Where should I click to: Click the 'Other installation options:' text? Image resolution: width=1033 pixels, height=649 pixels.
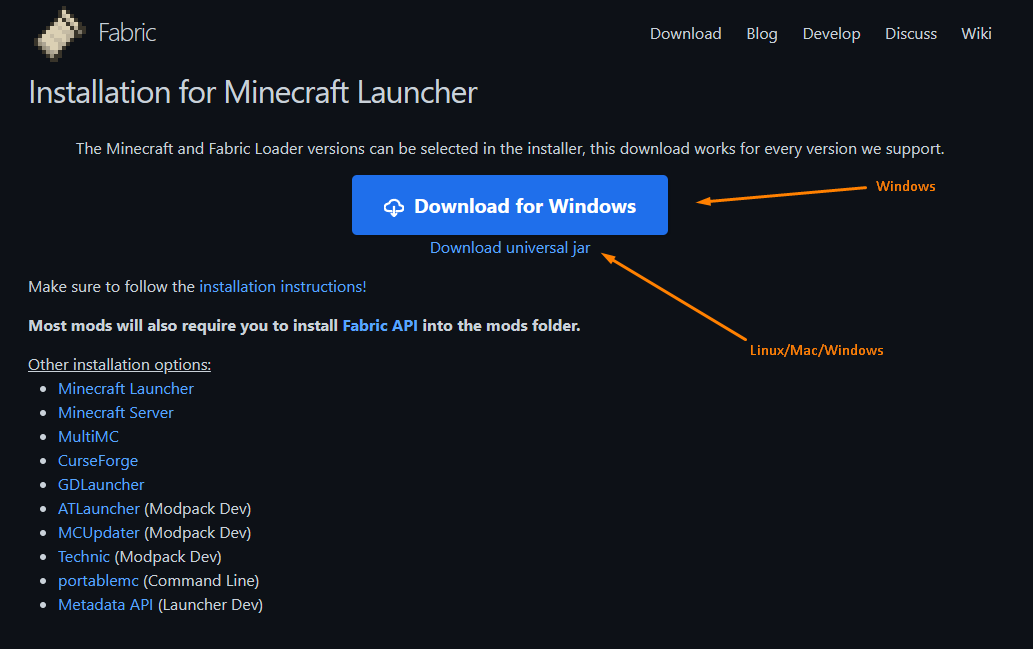(119, 364)
